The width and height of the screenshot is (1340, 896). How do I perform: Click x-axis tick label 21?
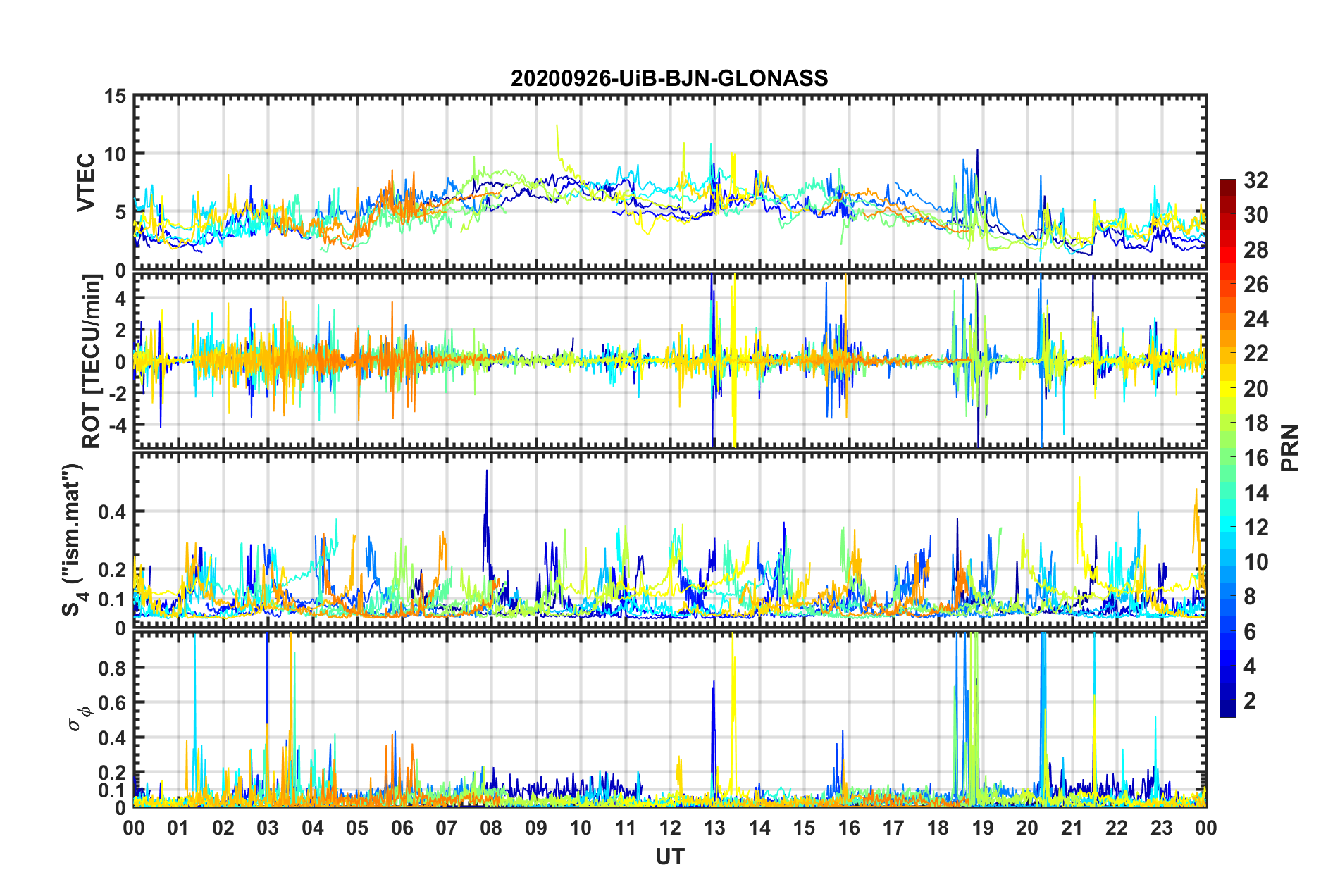1072,828
